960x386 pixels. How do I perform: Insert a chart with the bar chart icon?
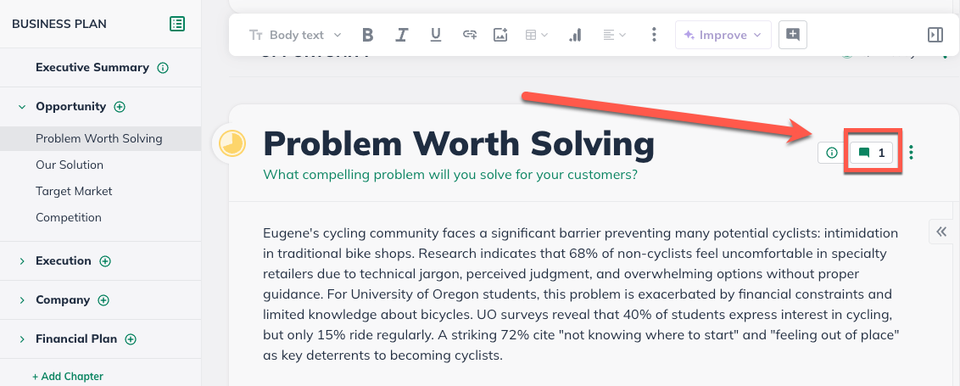(x=575, y=35)
